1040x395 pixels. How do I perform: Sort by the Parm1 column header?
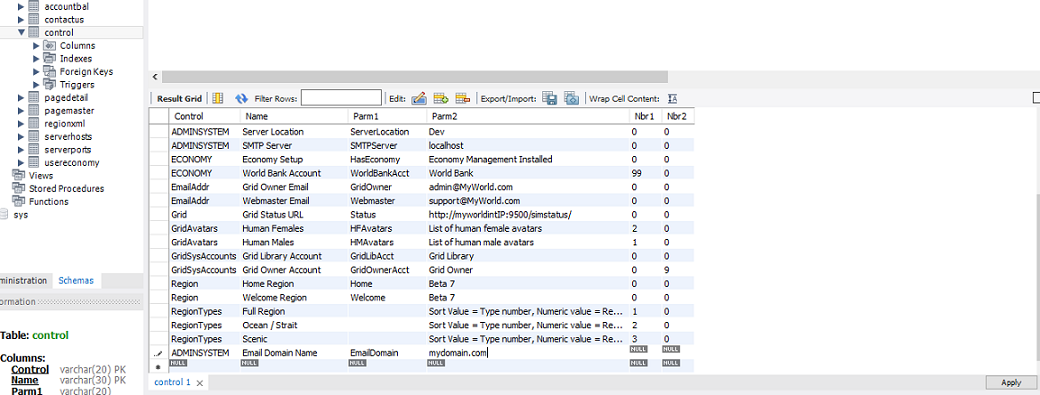point(387,116)
